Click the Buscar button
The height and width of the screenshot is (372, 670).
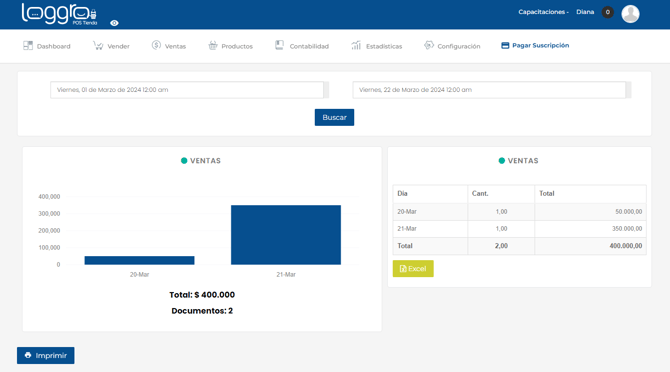point(334,117)
